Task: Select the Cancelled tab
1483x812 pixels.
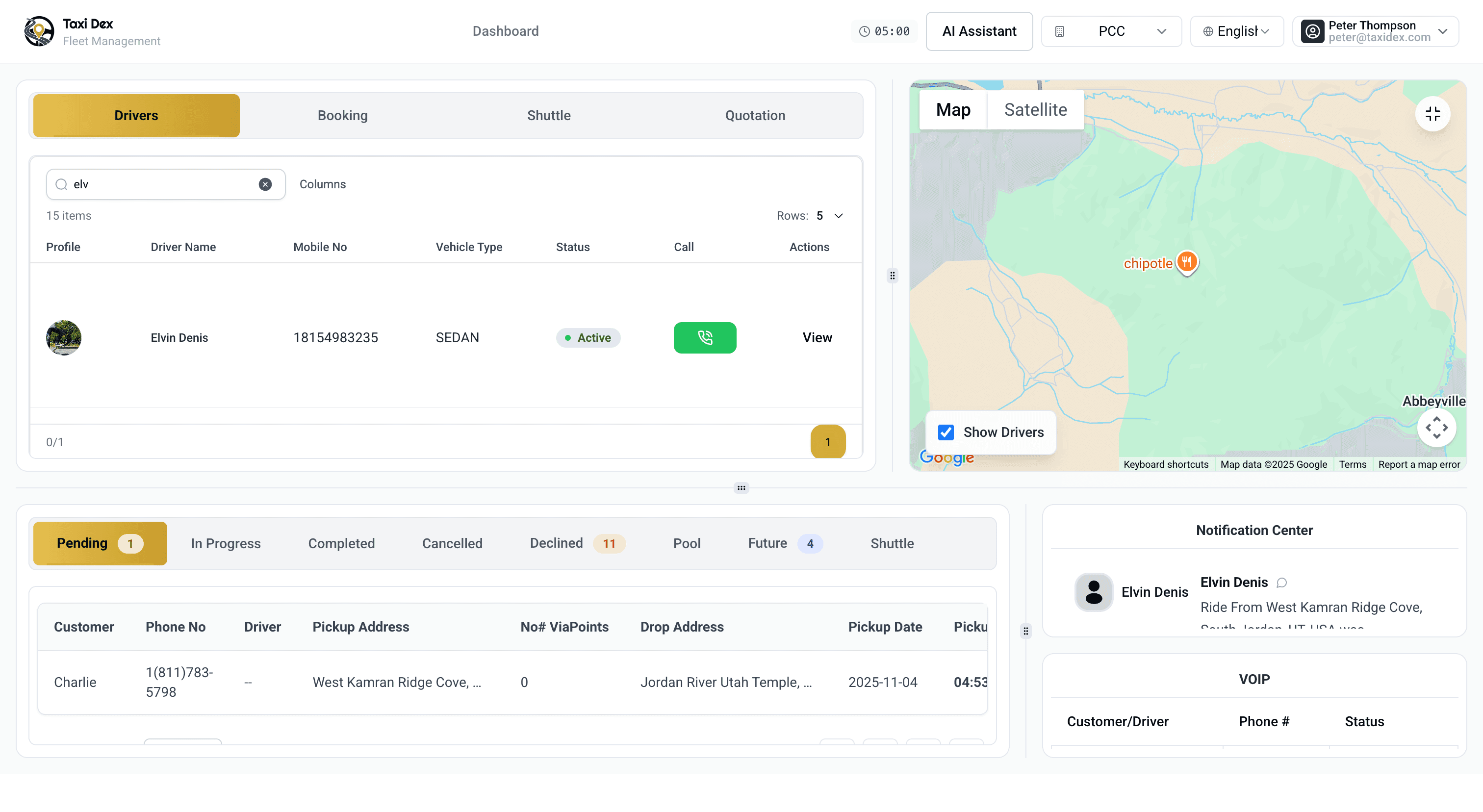Action: [453, 543]
